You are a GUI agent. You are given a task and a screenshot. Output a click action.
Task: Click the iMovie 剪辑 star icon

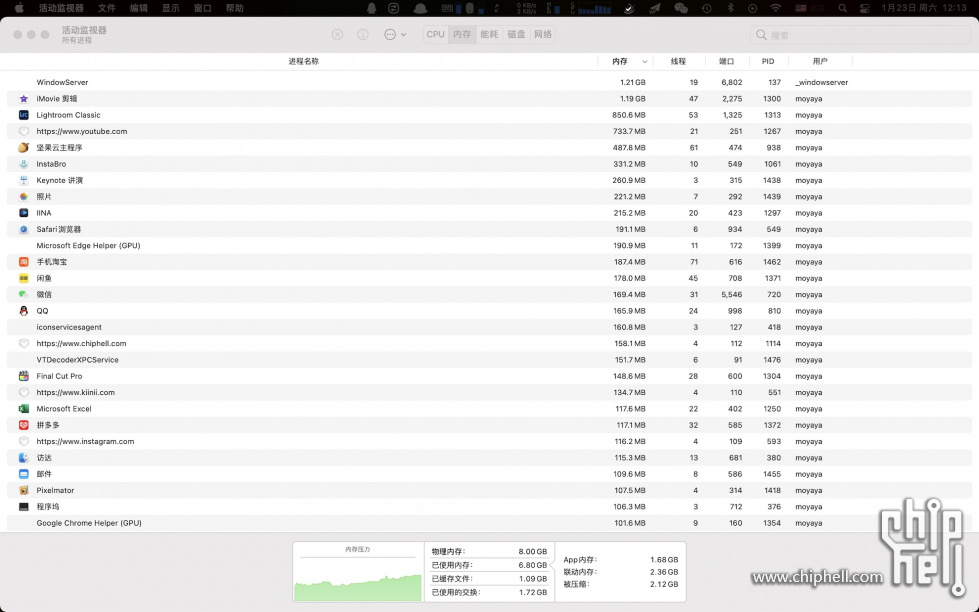tap(24, 99)
